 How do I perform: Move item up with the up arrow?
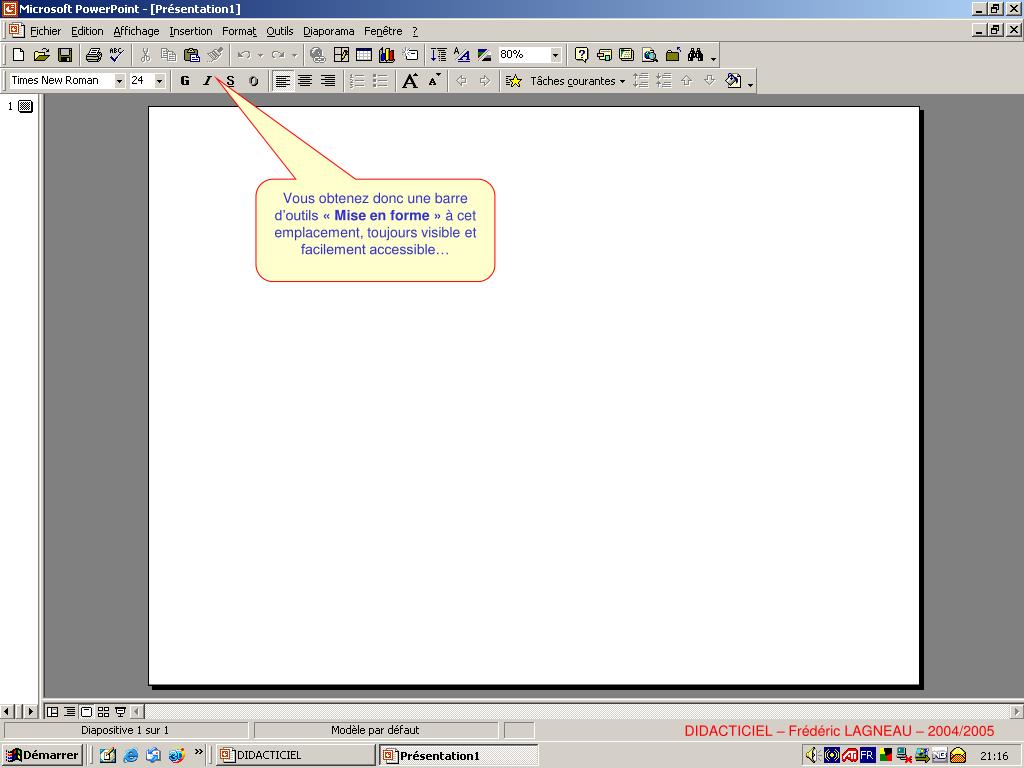pyautogui.click(x=686, y=81)
